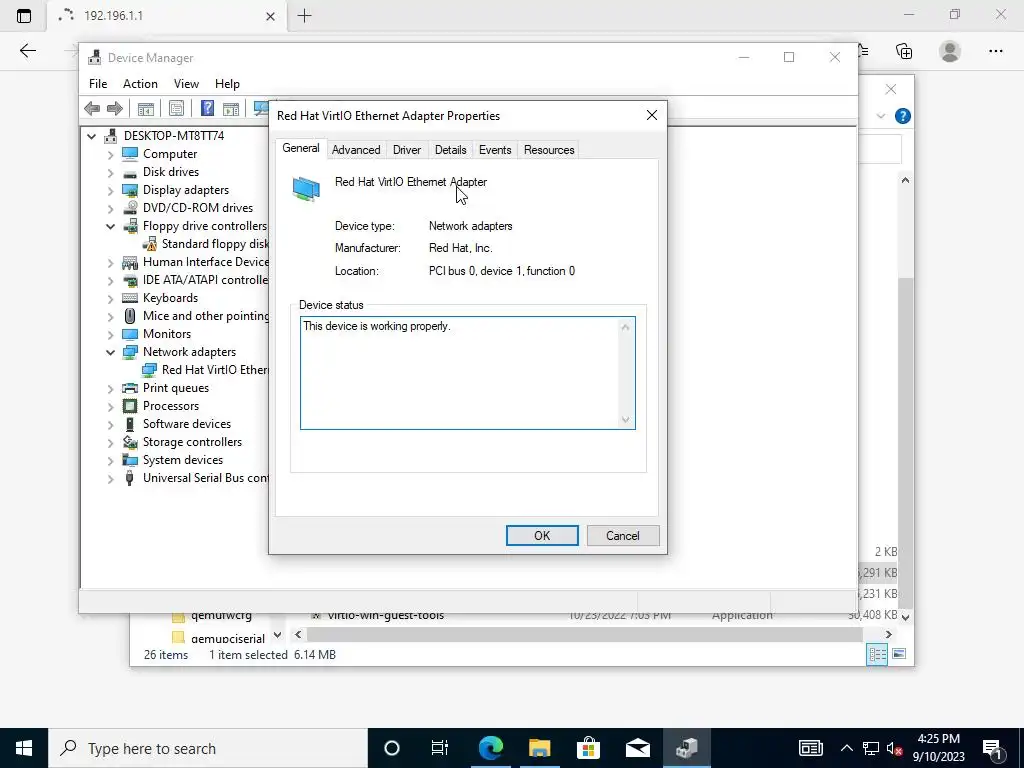Open the Action menu
Image resolution: width=1024 pixels, height=768 pixels.
pos(140,84)
